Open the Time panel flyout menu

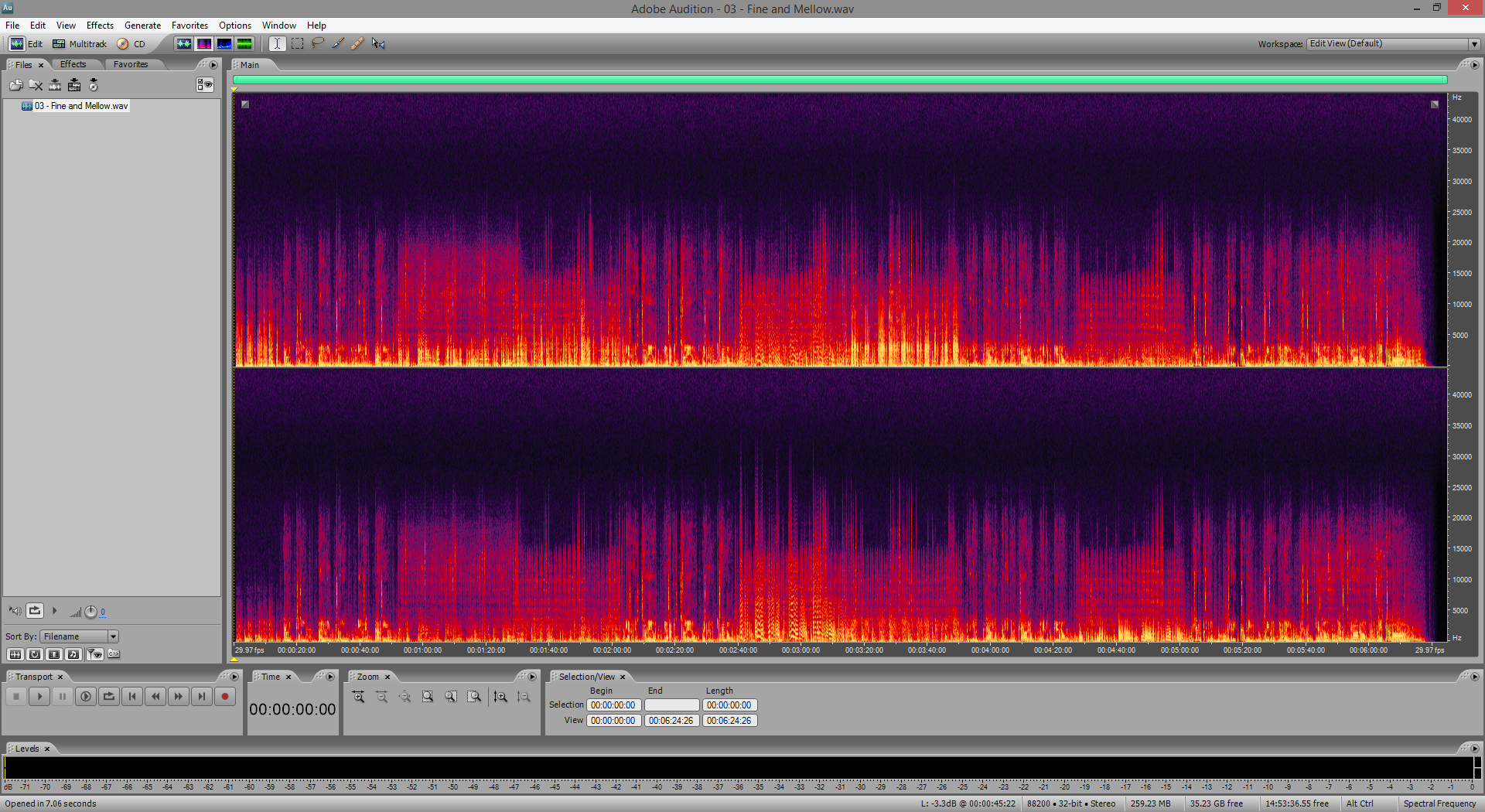pos(330,677)
